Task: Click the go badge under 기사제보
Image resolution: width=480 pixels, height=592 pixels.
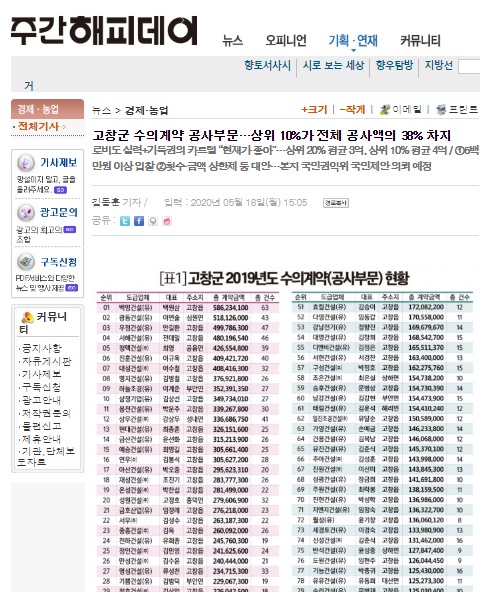Action: [60, 190]
